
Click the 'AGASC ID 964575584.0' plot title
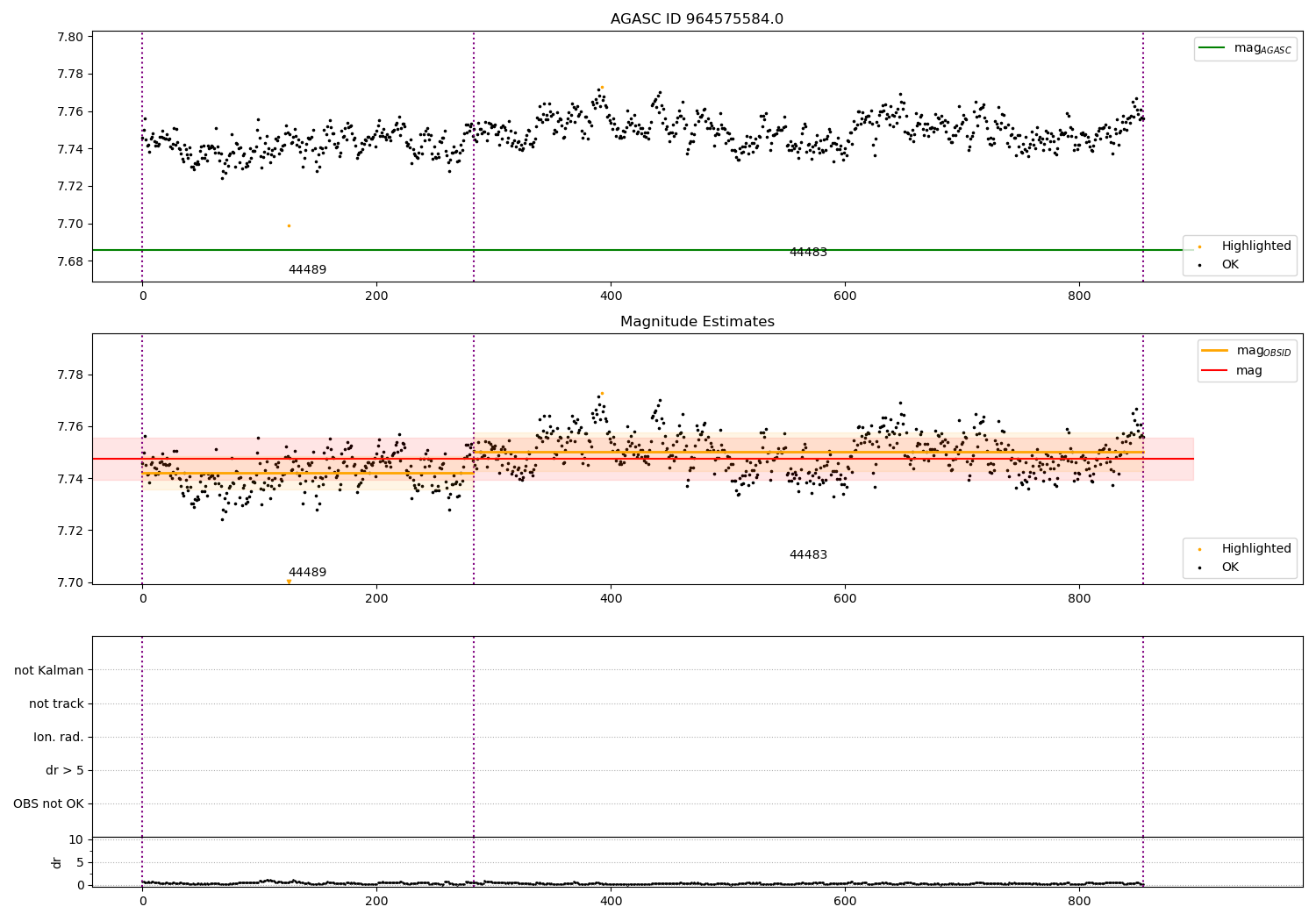[x=697, y=19]
